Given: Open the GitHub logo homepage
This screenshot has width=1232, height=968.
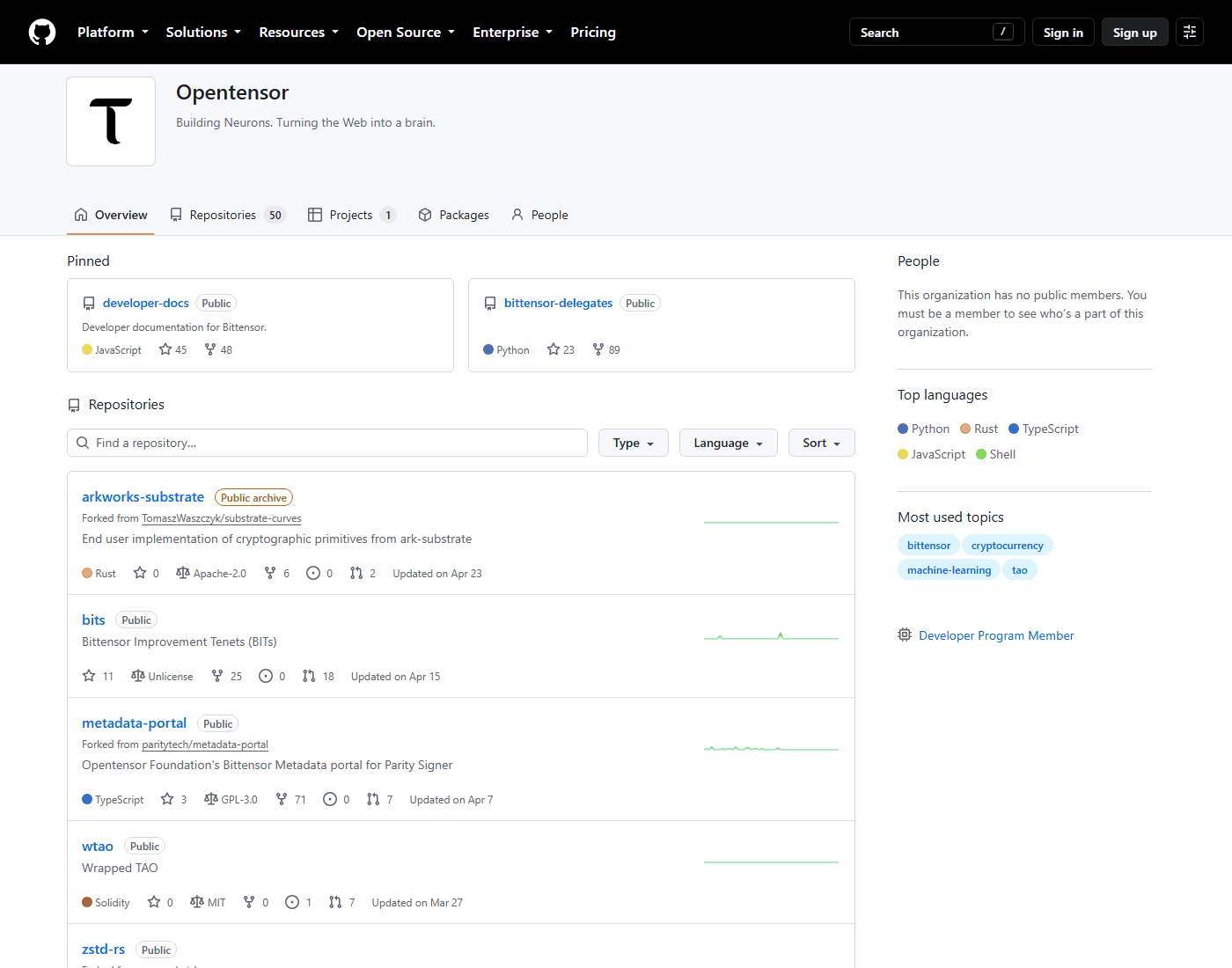Looking at the screenshot, I should click(42, 33).
